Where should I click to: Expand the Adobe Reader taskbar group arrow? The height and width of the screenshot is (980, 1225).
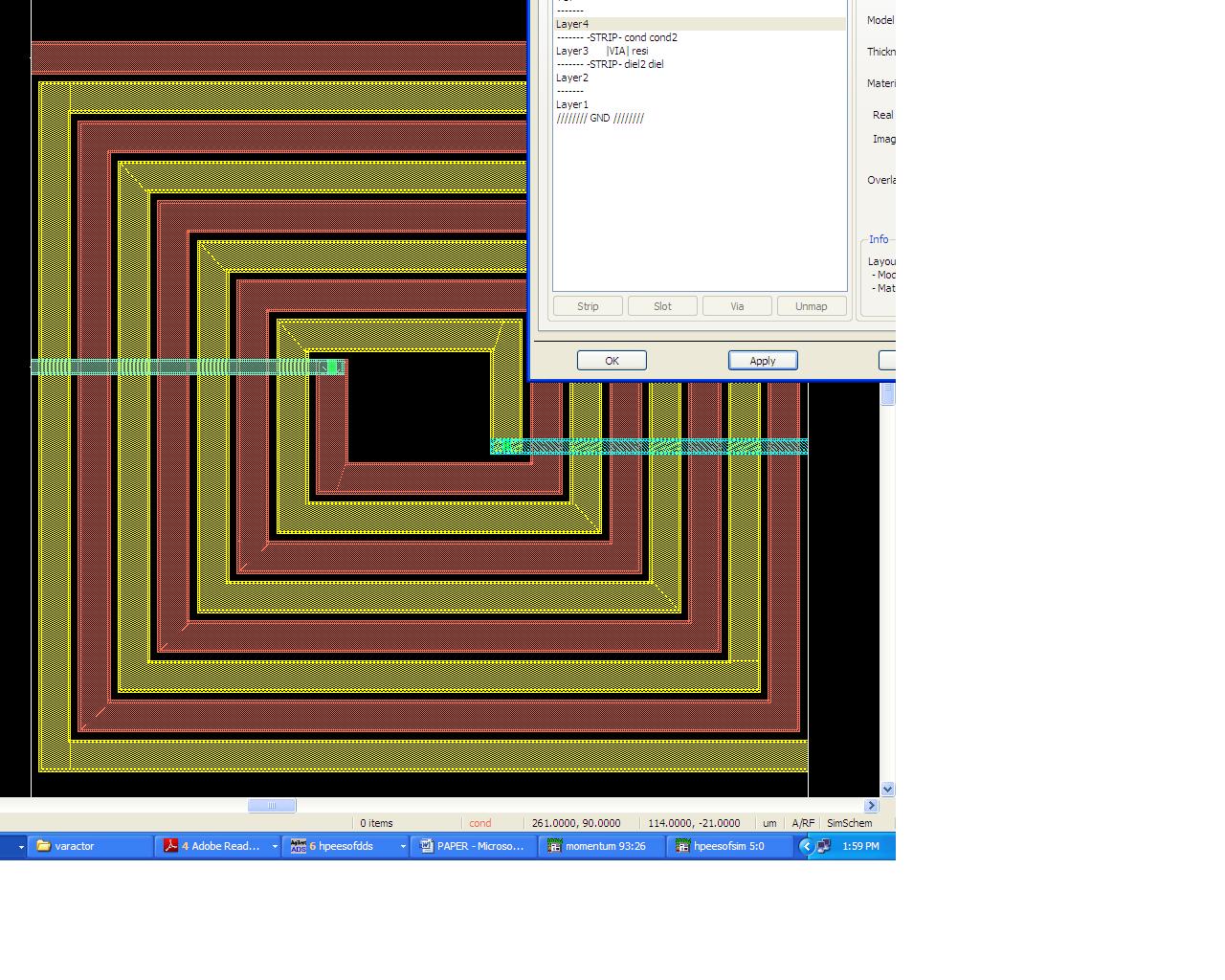[275, 846]
